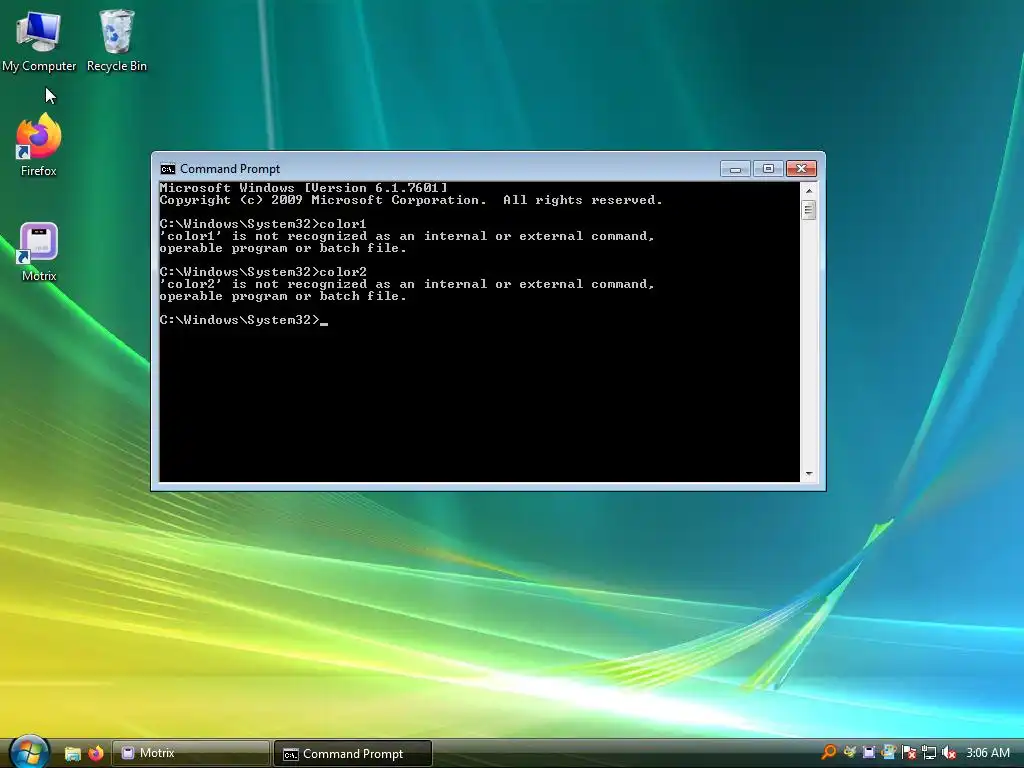Select the Recycle Bin desktop icon

coord(117,40)
